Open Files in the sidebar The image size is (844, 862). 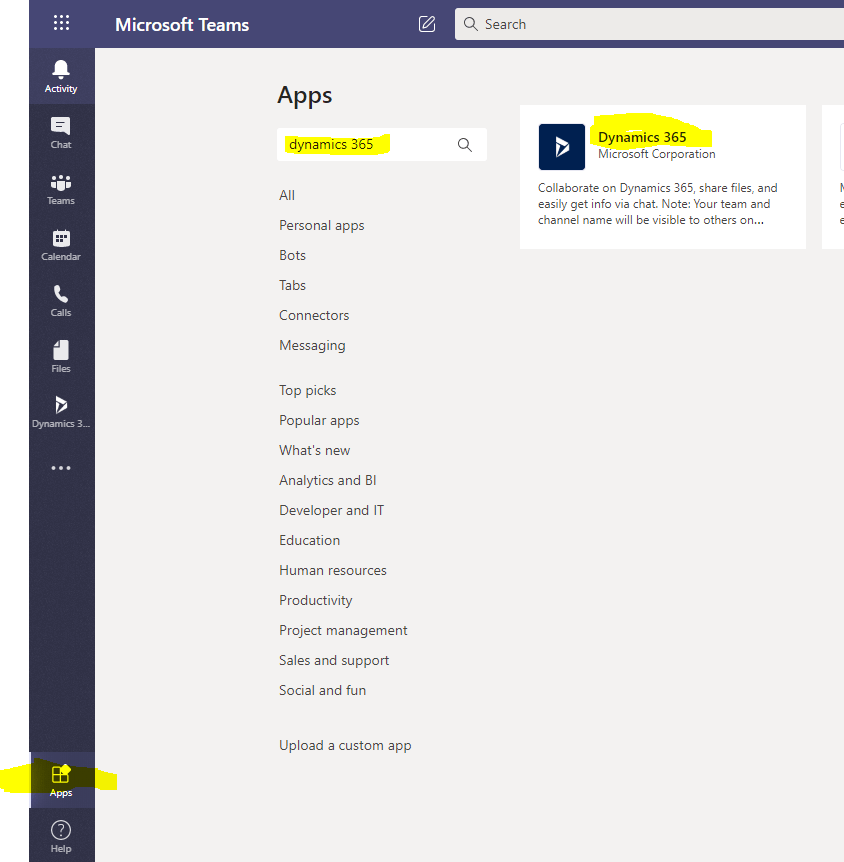click(61, 356)
